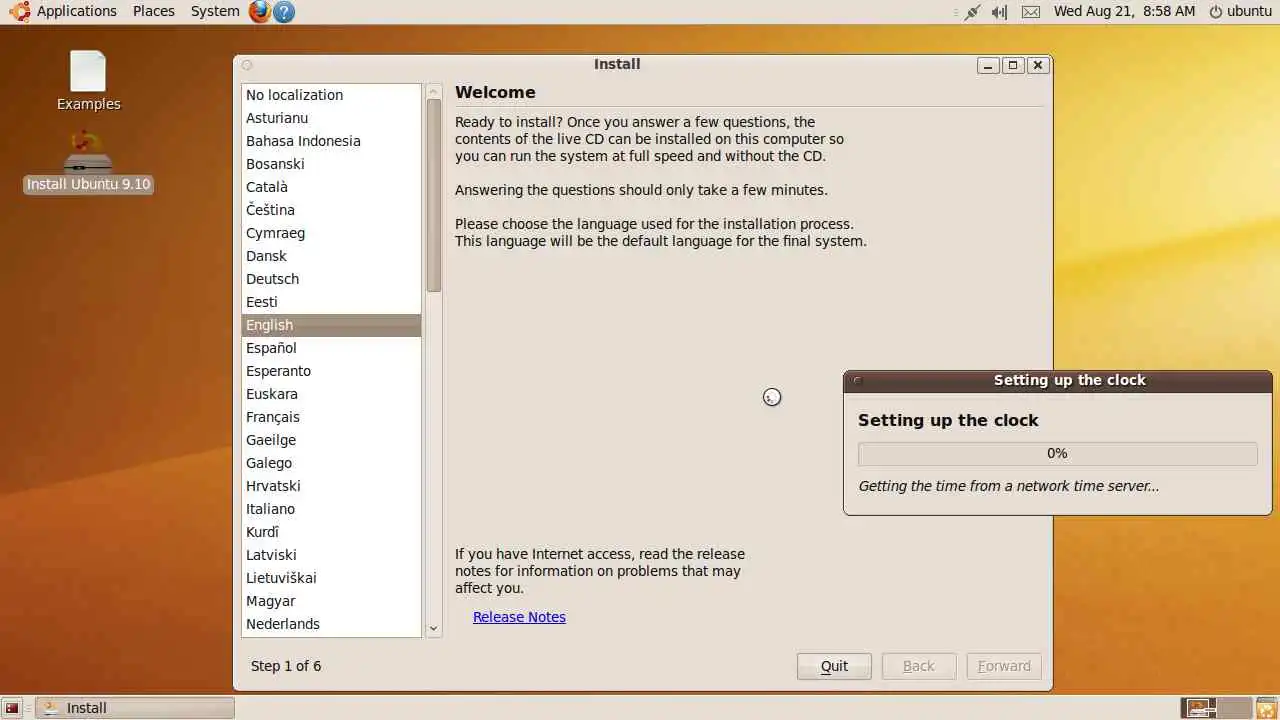Switch to the first workspace in switcher
The width and height of the screenshot is (1280, 720).
[1198, 708]
